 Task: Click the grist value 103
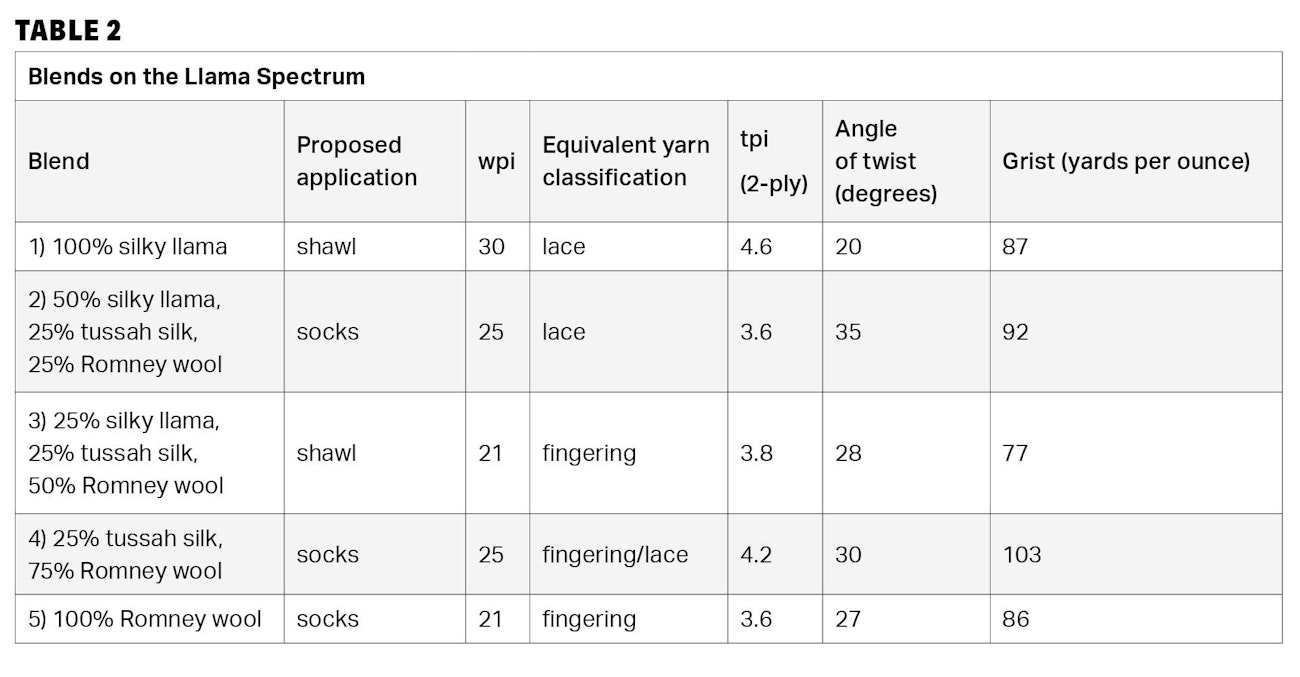(x=1021, y=554)
